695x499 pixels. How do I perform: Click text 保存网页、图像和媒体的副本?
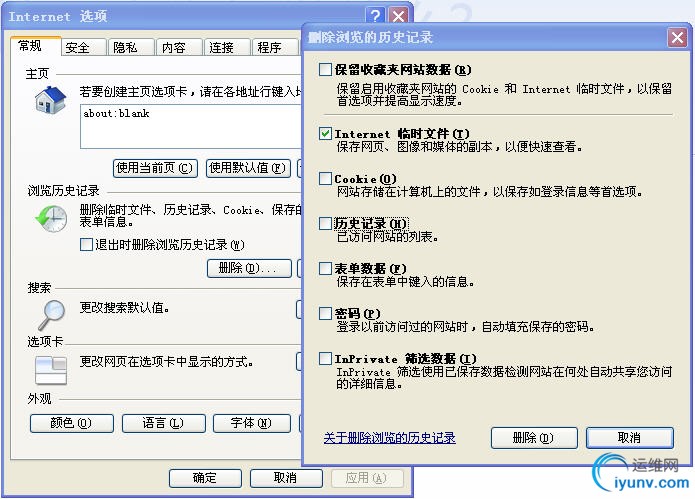tap(414, 146)
